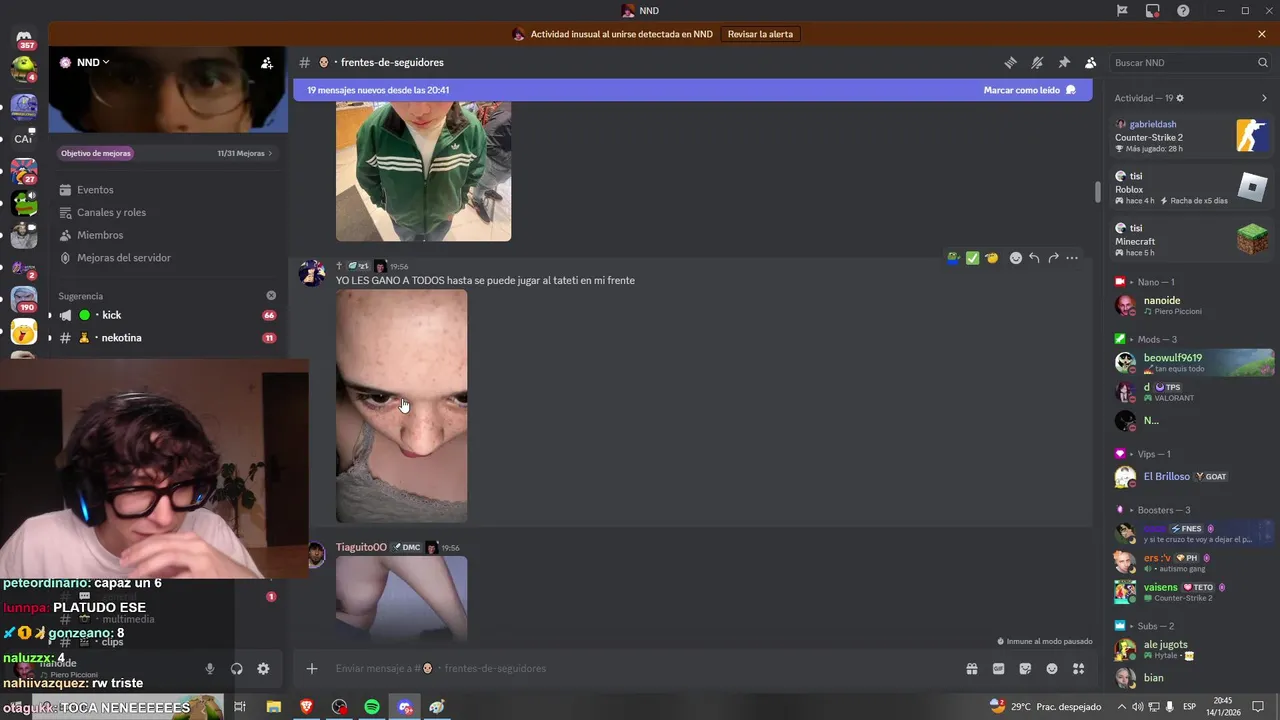
Task: Open gabrieldash Counter-Strike 2 activity card
Action: pos(1192,136)
